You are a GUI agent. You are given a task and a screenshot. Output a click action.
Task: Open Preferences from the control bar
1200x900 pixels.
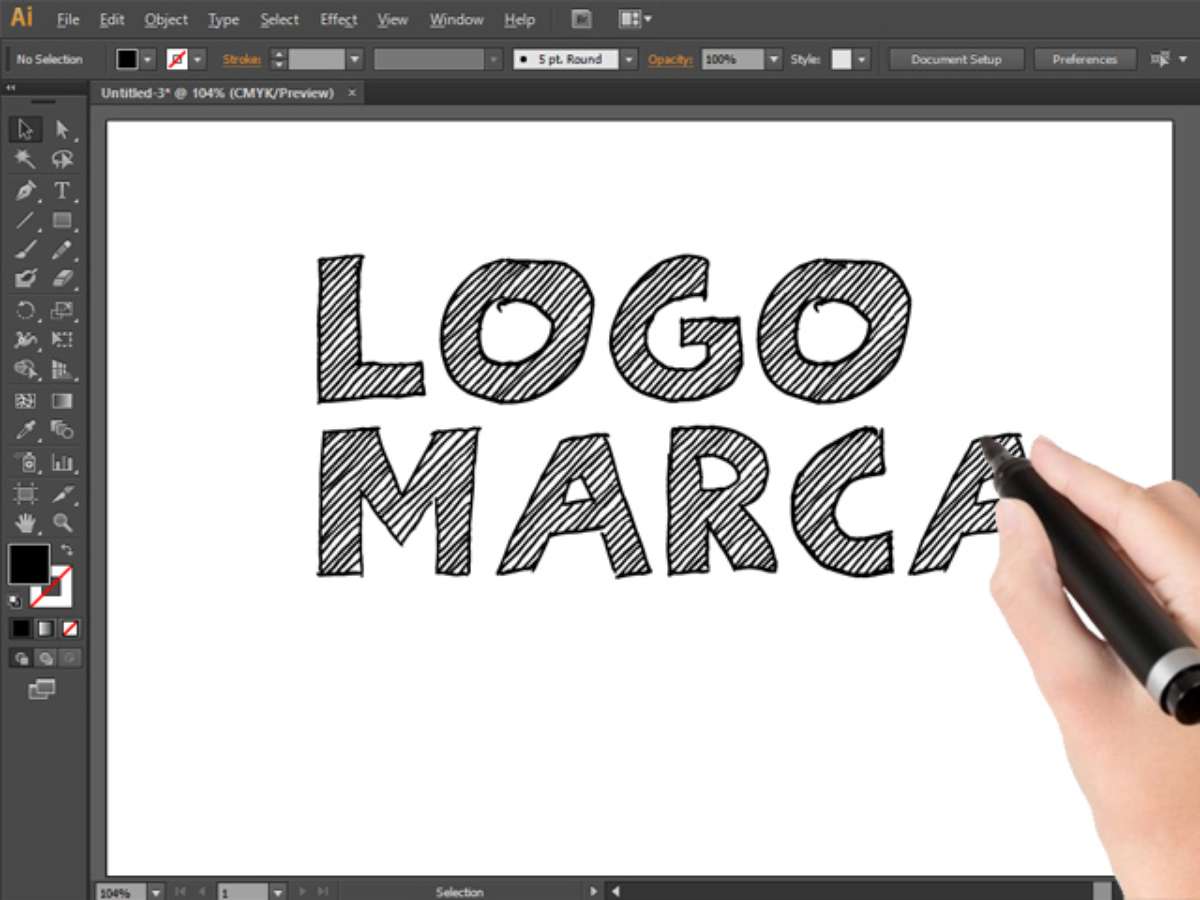(x=1084, y=60)
